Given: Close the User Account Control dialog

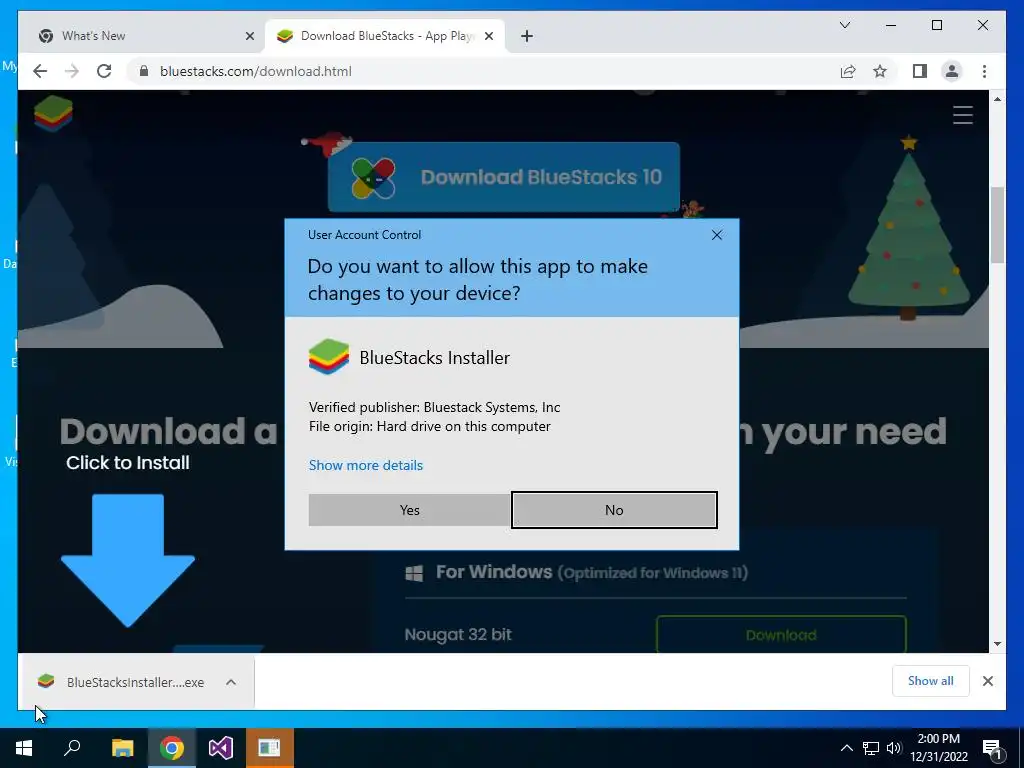Looking at the screenshot, I should pyautogui.click(x=716, y=235).
